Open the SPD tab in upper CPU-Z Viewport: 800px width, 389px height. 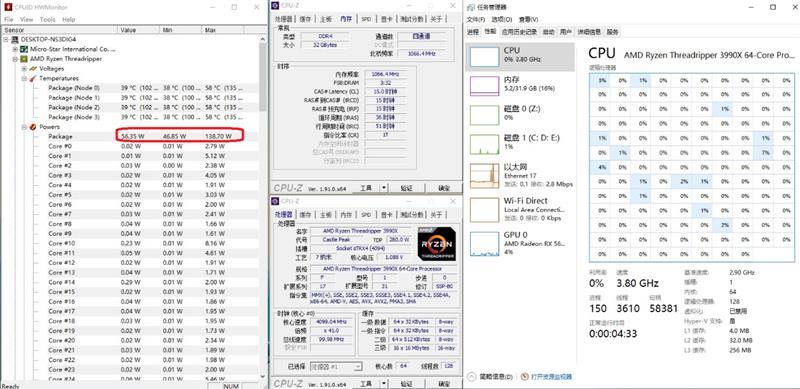pyautogui.click(x=366, y=19)
